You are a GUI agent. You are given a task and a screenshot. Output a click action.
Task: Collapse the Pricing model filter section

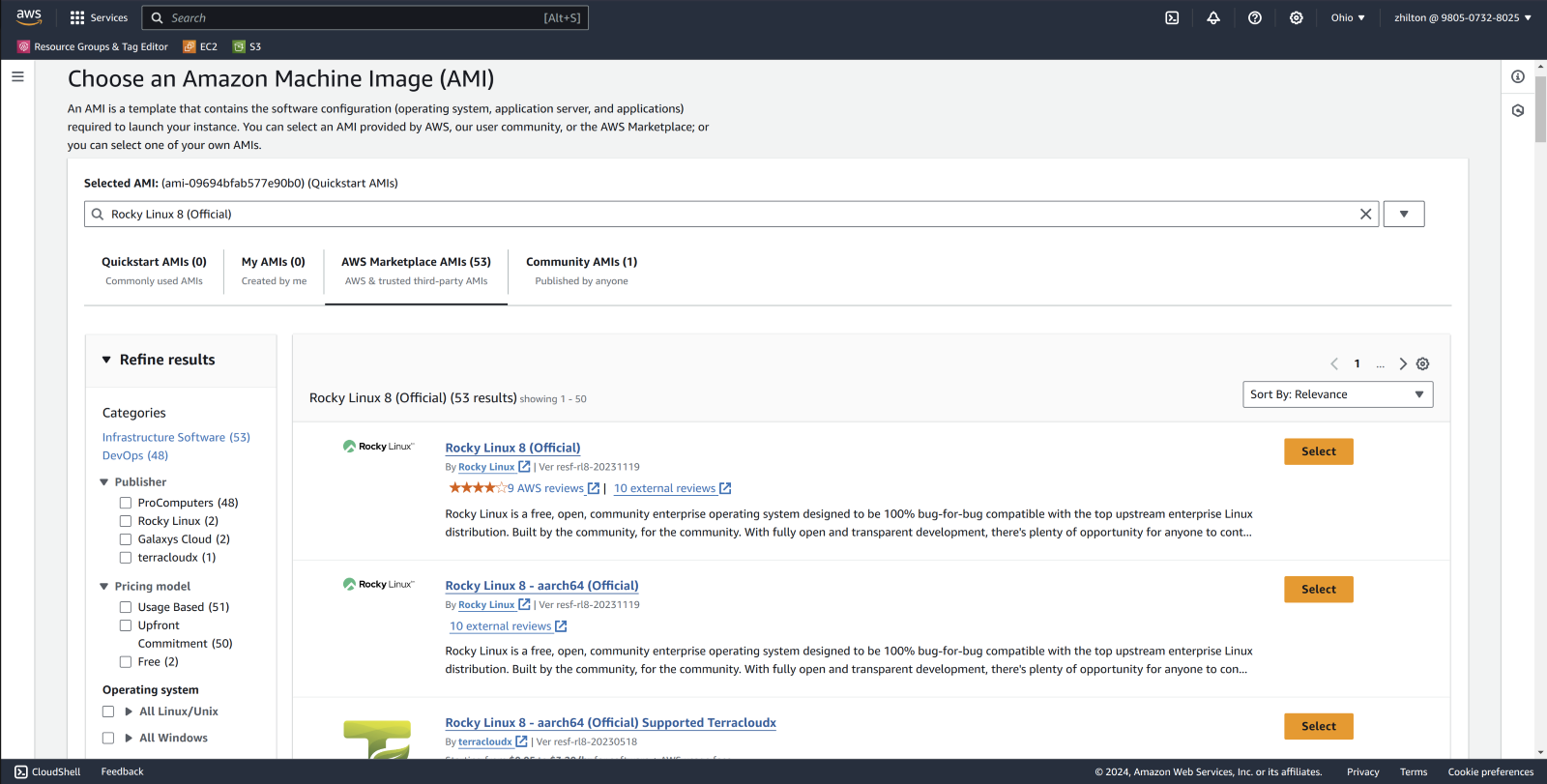104,586
